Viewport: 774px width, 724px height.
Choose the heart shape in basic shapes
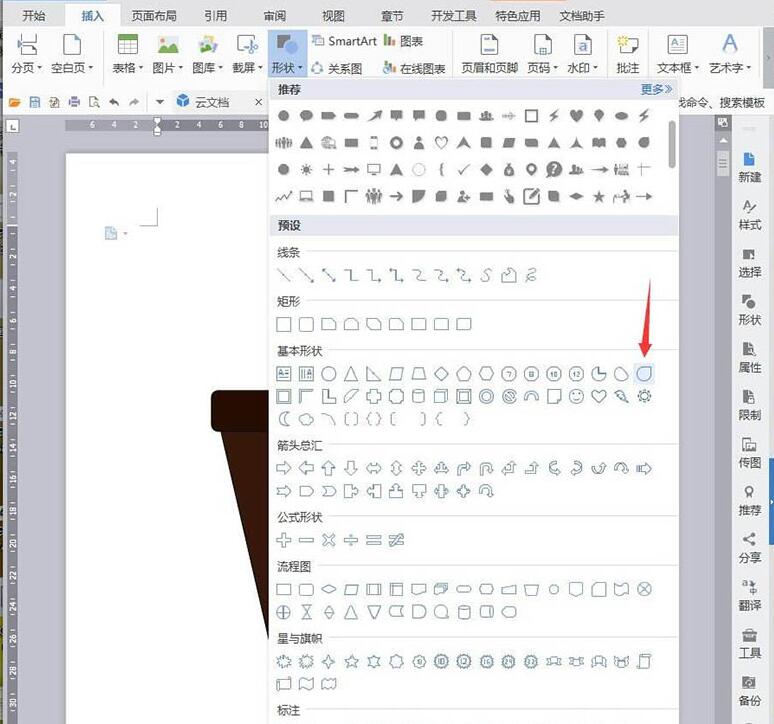click(599, 396)
